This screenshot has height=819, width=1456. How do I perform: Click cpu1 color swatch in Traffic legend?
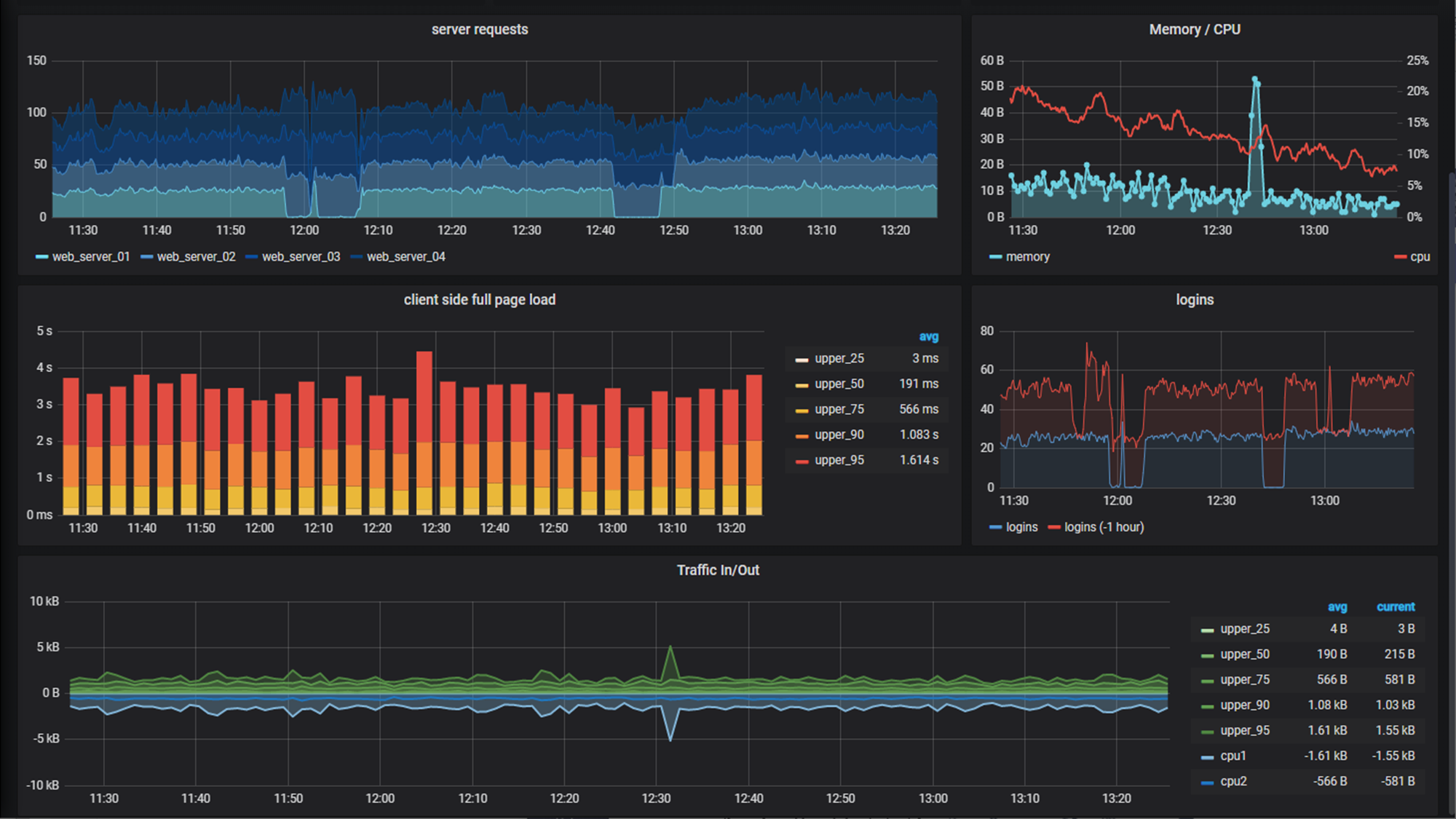click(x=1208, y=757)
